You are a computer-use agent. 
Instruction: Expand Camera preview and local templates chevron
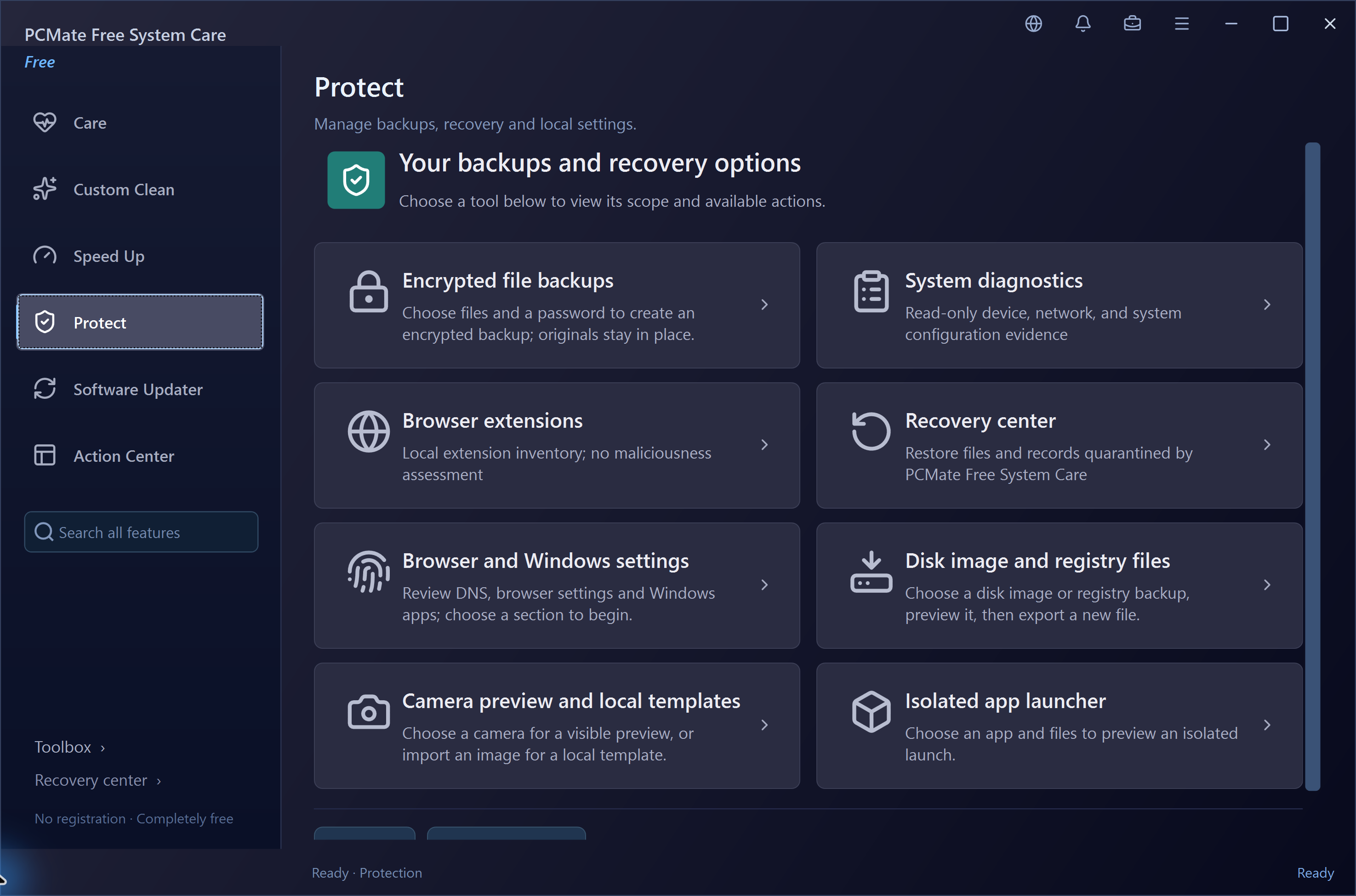764,725
